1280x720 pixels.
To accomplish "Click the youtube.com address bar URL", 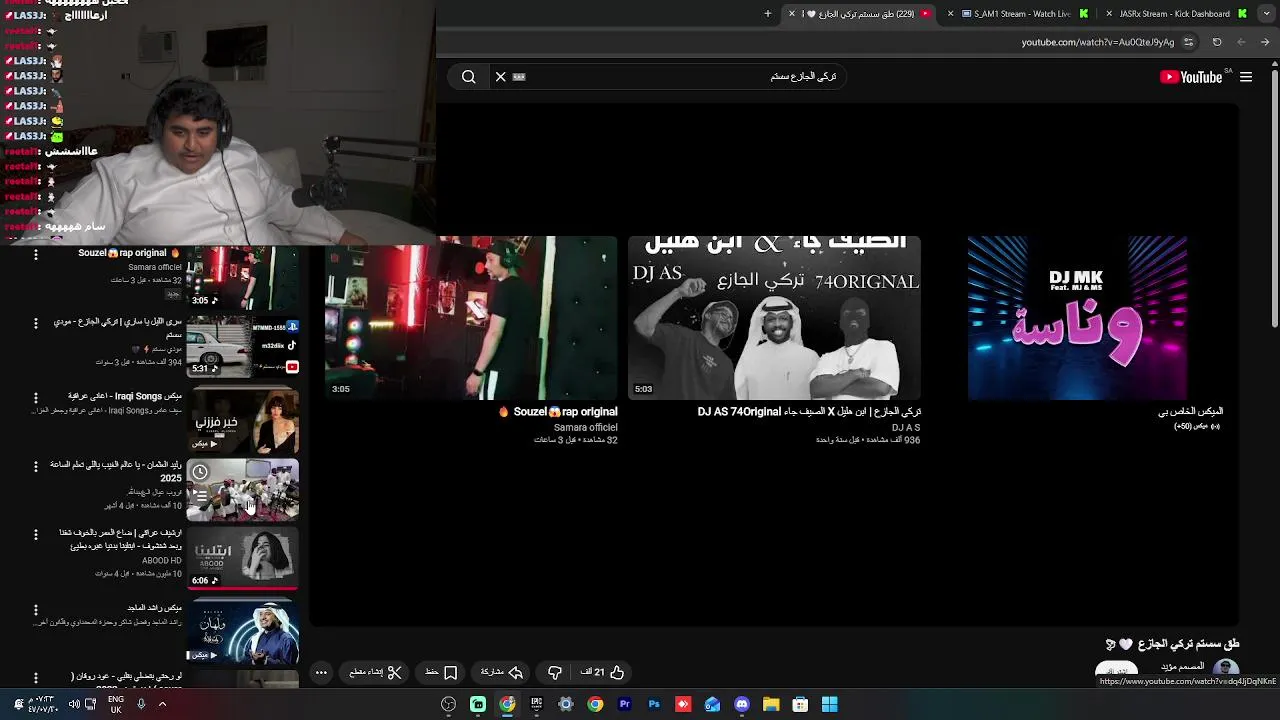I will tap(1098, 42).
